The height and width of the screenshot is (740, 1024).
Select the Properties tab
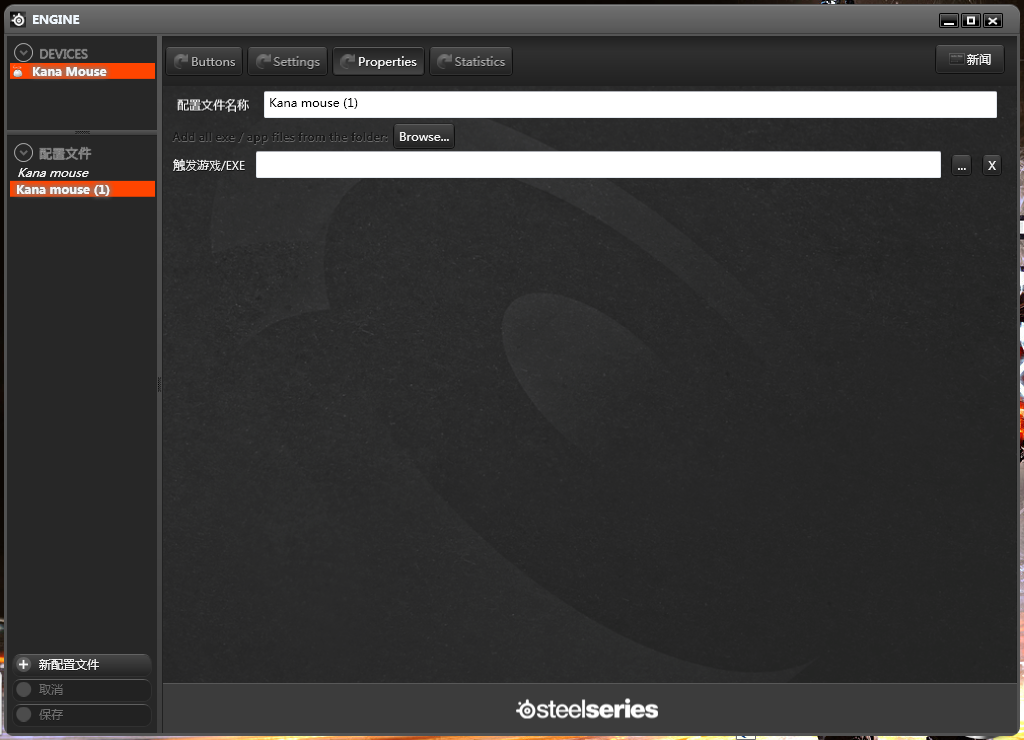click(378, 61)
